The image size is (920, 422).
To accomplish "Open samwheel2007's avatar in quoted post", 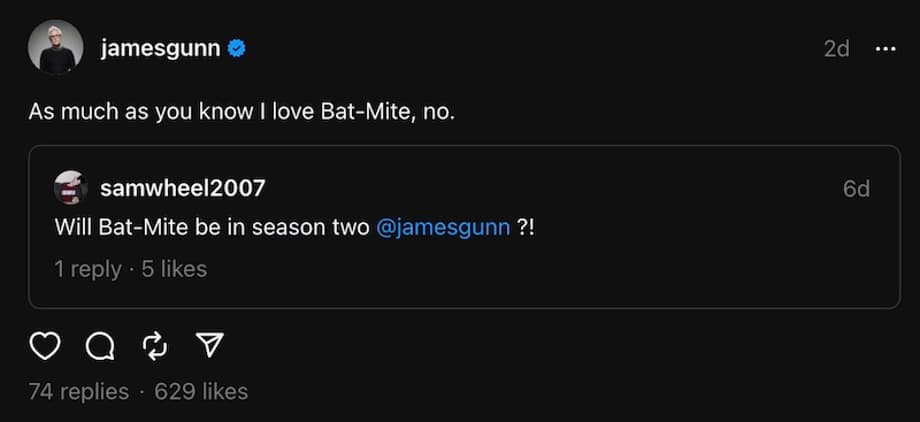I will pos(71,188).
